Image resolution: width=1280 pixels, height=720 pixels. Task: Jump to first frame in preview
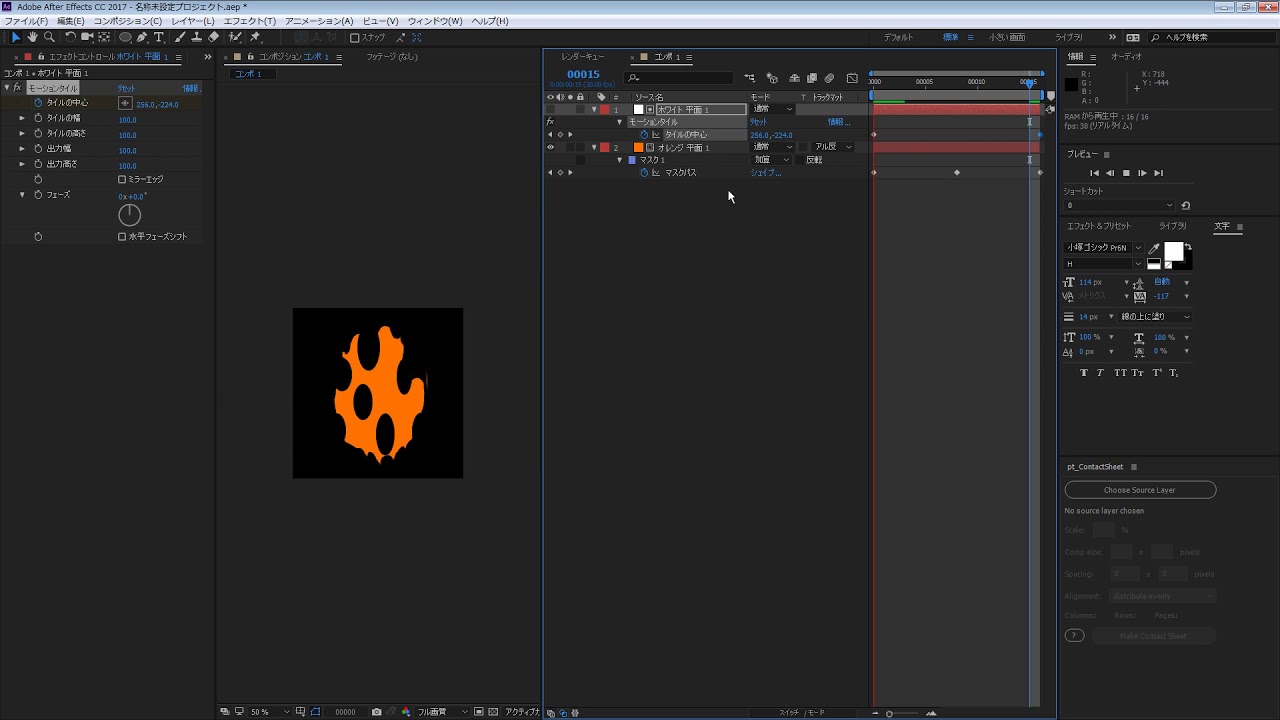pos(1094,173)
